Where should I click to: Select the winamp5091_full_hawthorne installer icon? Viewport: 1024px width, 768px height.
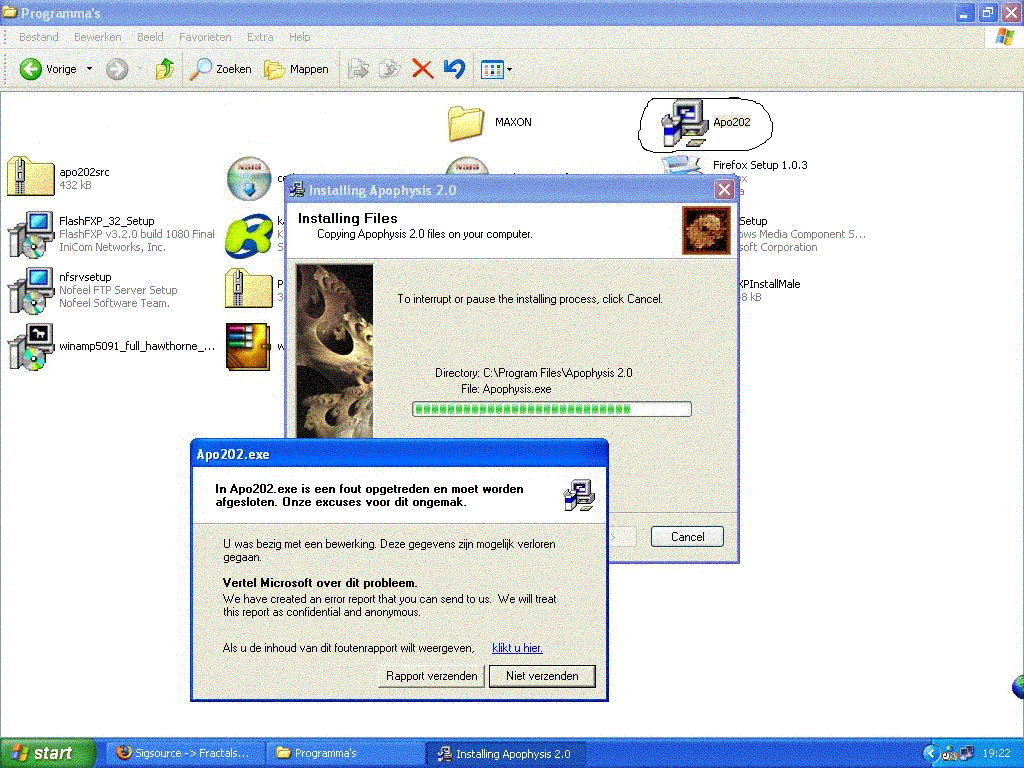[x=30, y=347]
